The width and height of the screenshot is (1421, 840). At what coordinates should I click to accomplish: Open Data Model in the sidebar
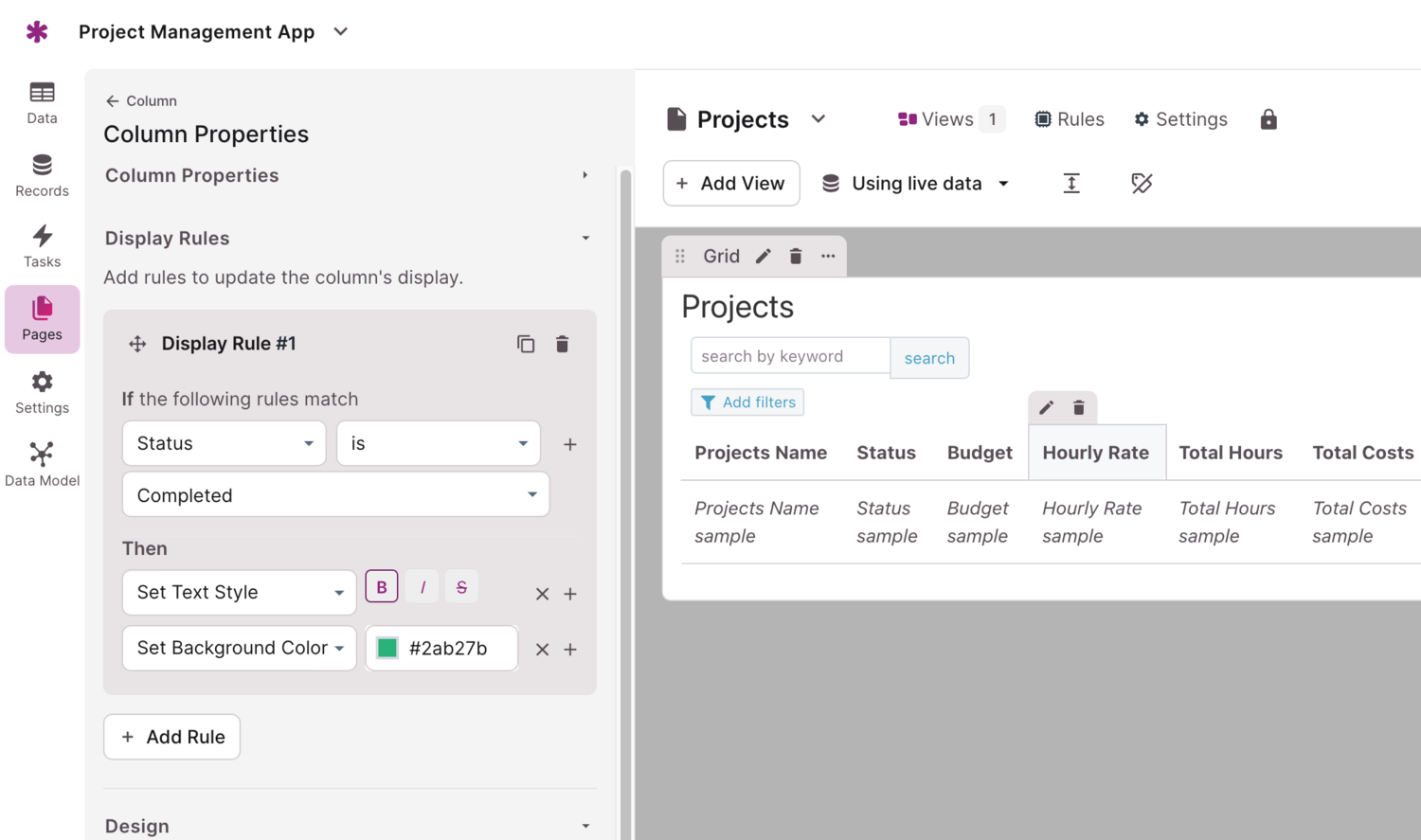click(42, 464)
